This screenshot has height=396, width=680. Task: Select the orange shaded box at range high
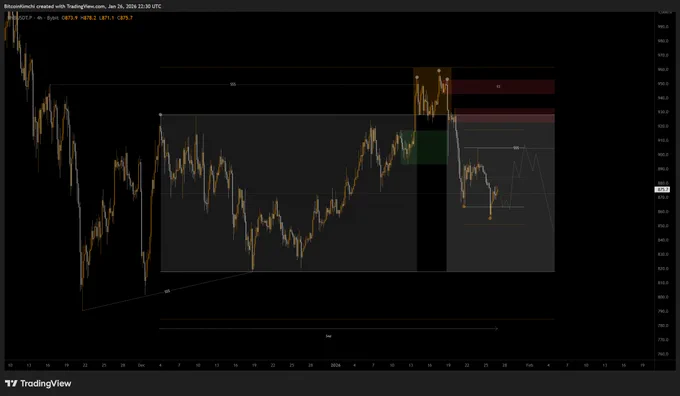432,91
